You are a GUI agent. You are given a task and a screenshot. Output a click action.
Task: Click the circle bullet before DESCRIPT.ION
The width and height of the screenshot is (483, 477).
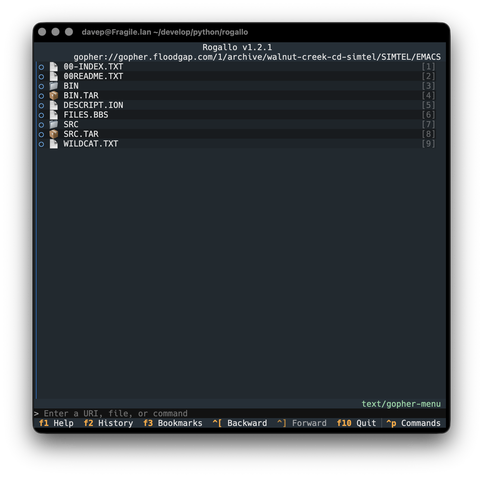click(41, 106)
